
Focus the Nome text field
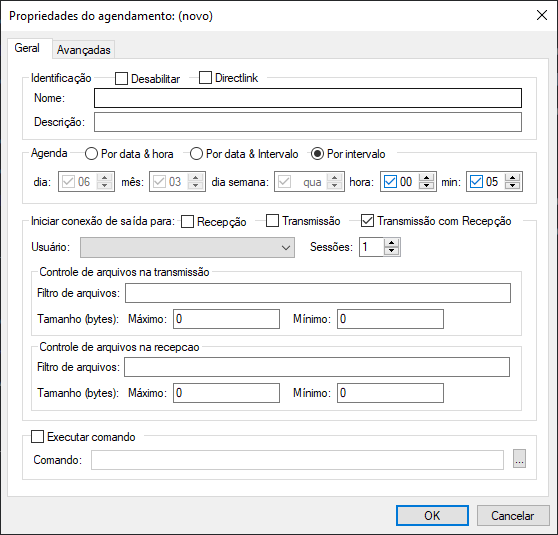pyautogui.click(x=308, y=98)
